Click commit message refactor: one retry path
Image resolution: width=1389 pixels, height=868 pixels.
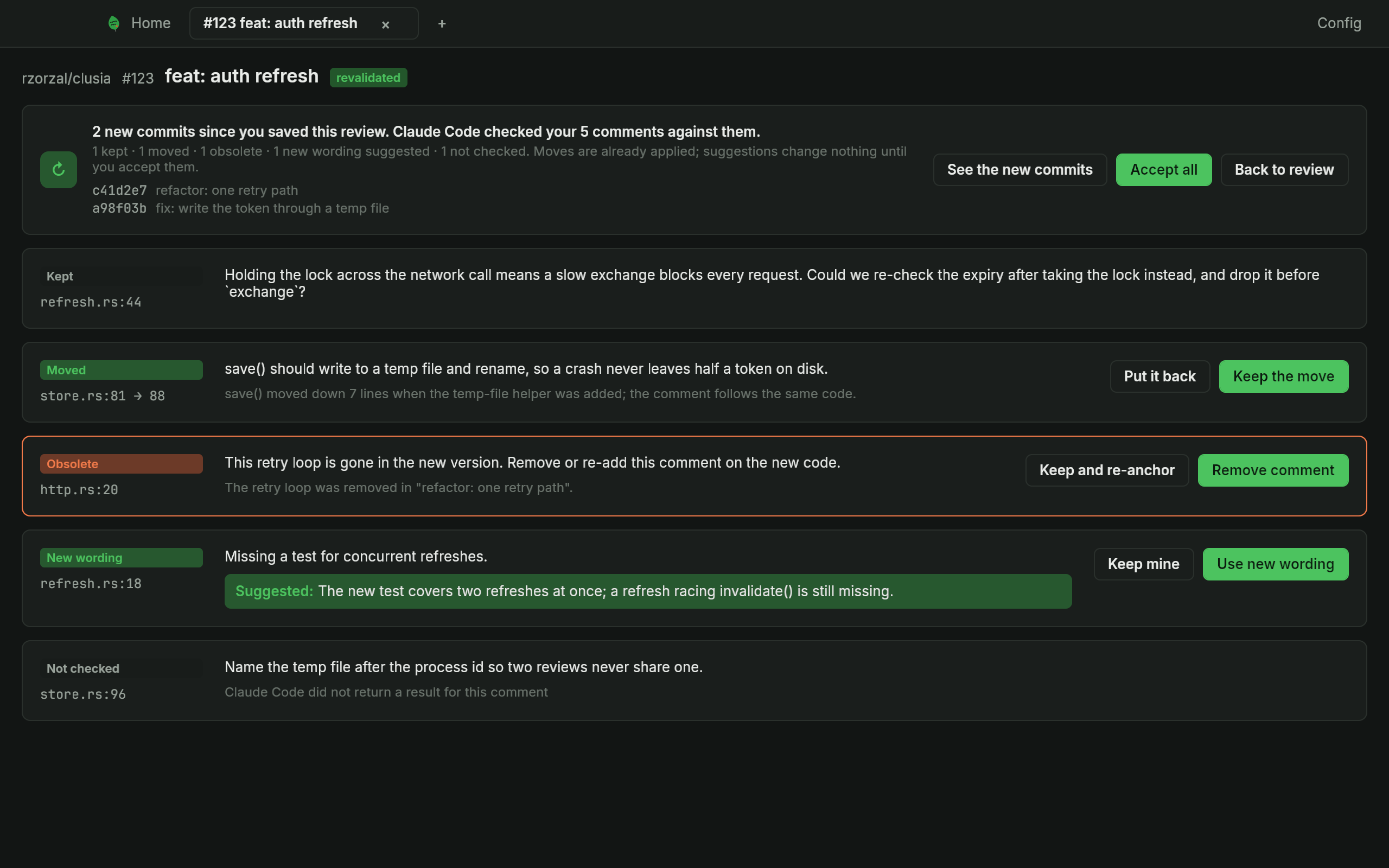click(227, 190)
